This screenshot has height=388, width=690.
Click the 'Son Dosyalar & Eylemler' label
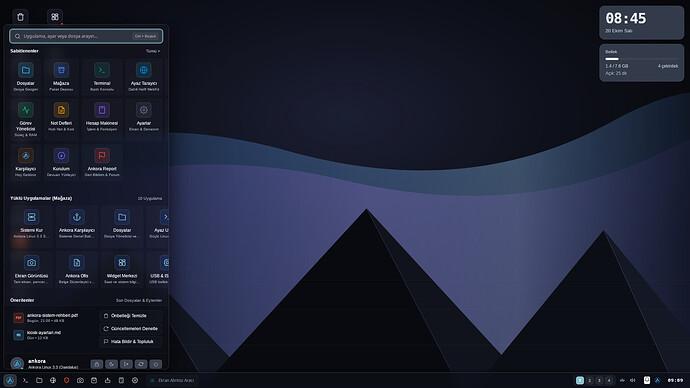point(139,300)
